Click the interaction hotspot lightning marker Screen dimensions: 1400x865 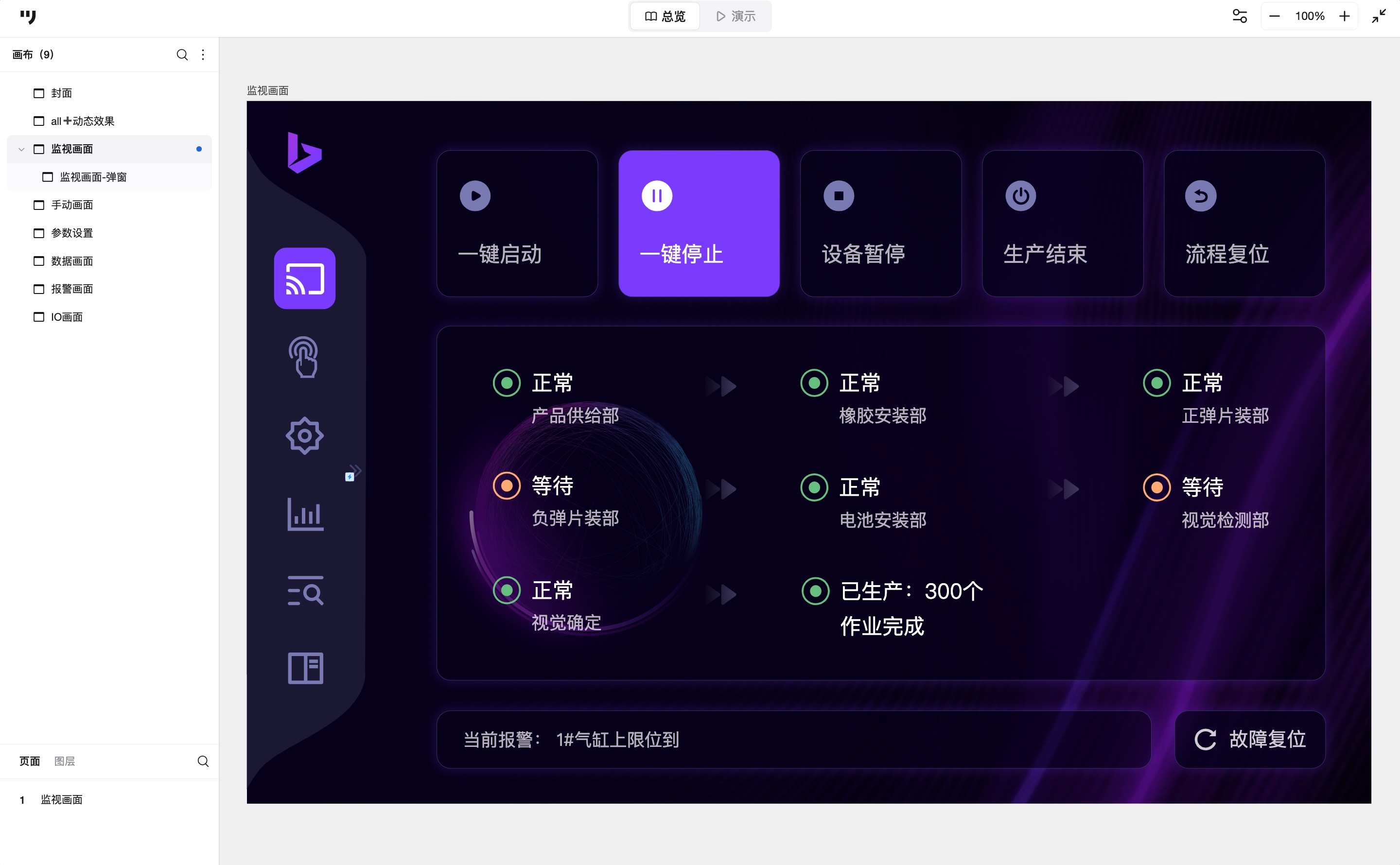coord(350,477)
